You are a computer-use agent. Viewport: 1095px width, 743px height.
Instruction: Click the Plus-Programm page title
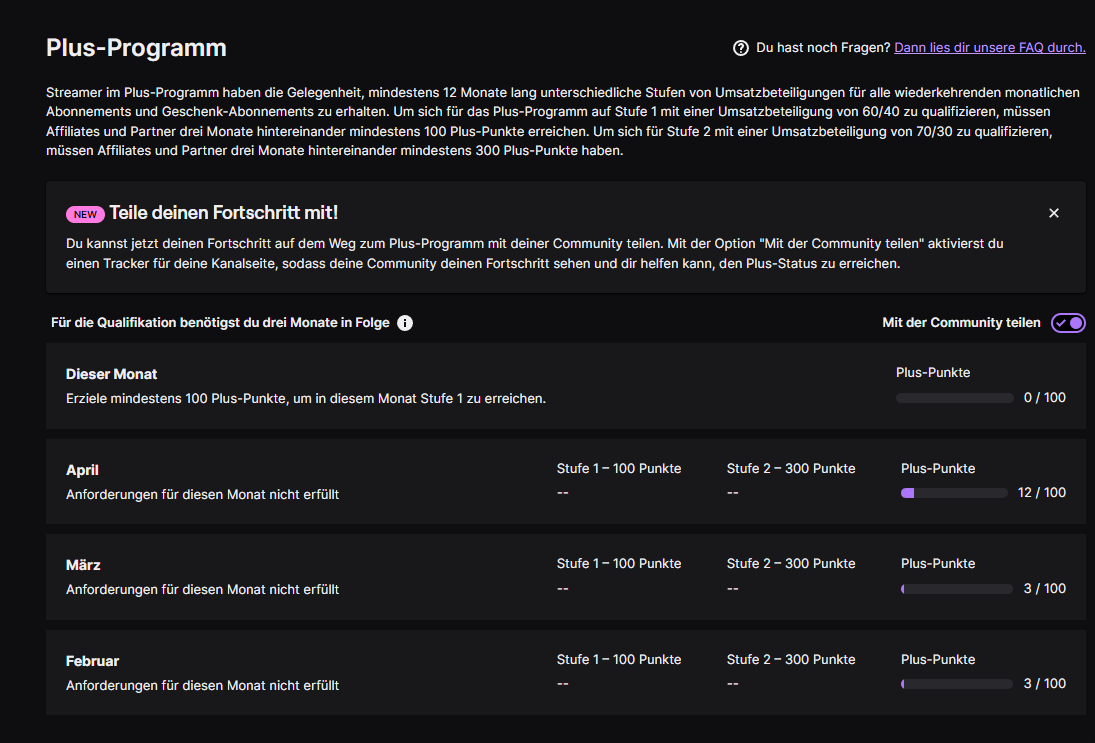136,47
